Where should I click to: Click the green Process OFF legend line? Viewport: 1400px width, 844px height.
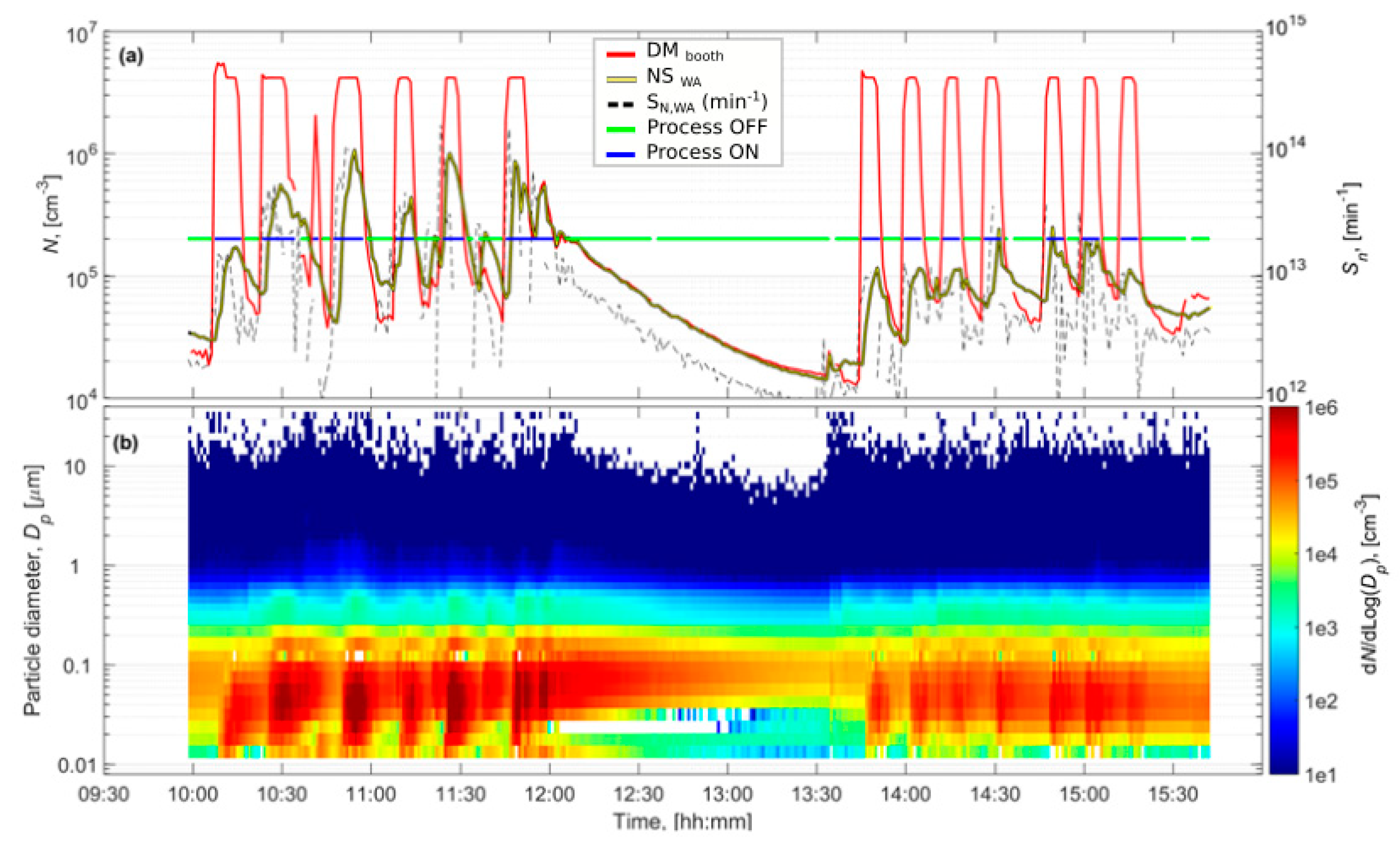pos(620,129)
